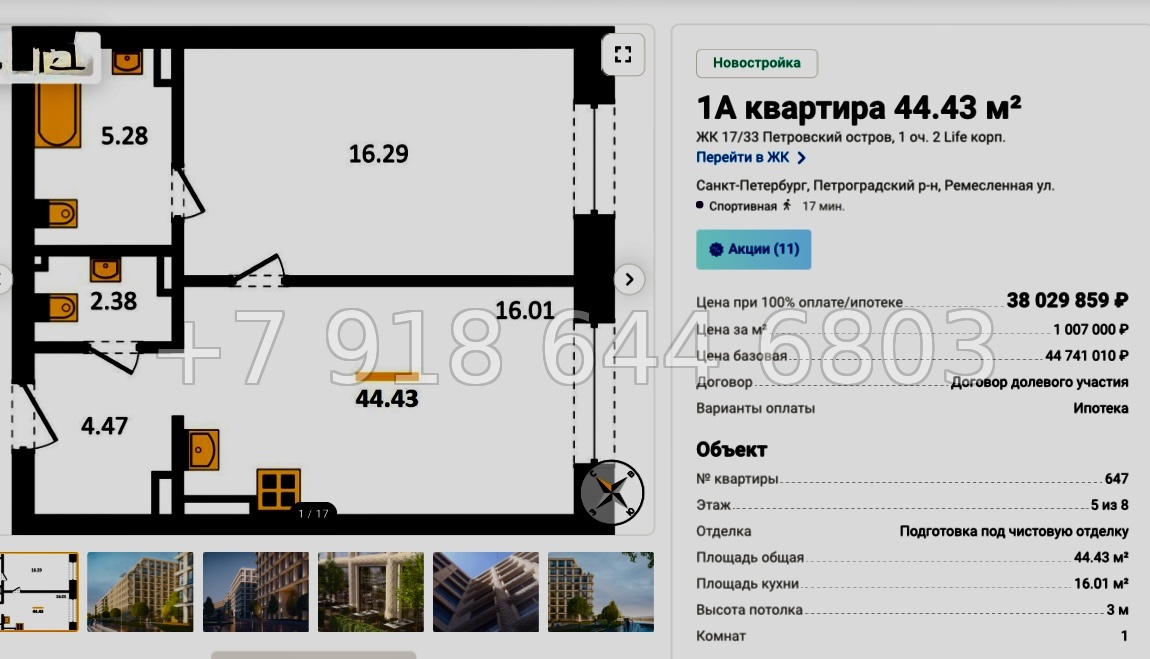Click the gear icon in Акции button
The image size is (1150, 659).
coord(716,249)
